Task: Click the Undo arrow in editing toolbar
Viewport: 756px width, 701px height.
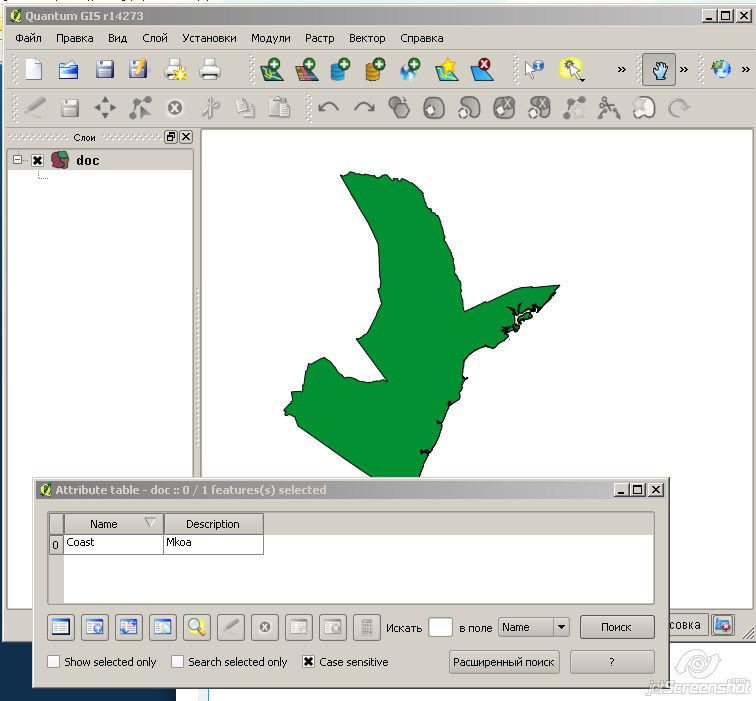Action: 329,108
